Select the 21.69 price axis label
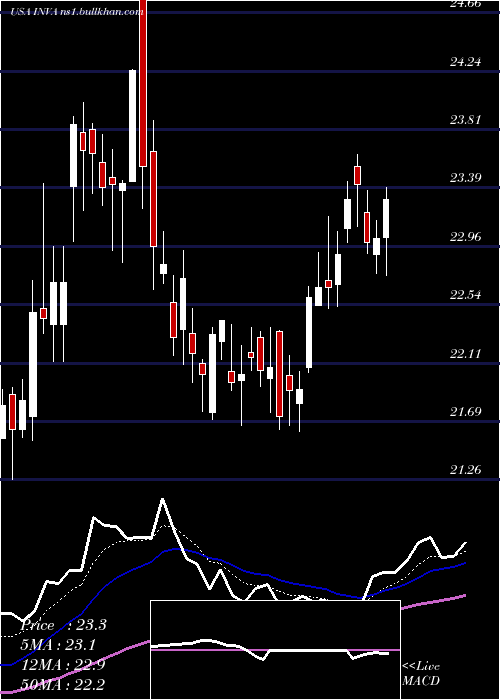 [x=466, y=412]
